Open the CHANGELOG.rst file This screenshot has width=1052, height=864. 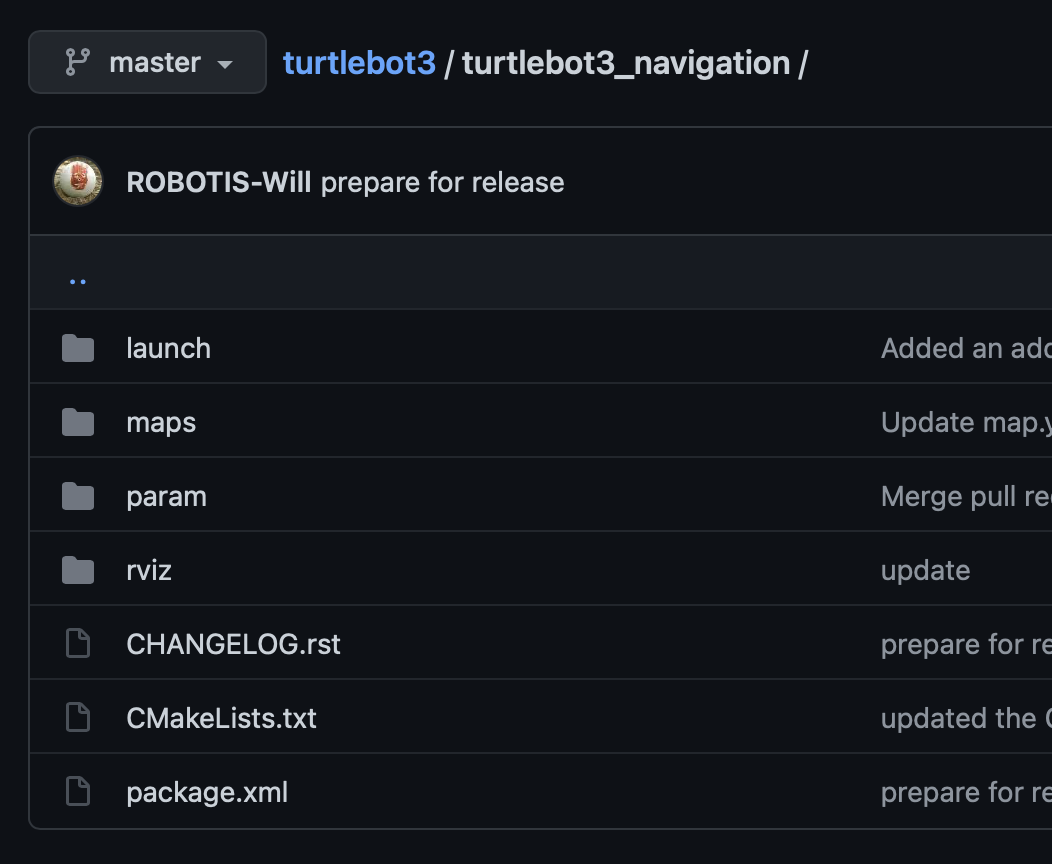(233, 644)
